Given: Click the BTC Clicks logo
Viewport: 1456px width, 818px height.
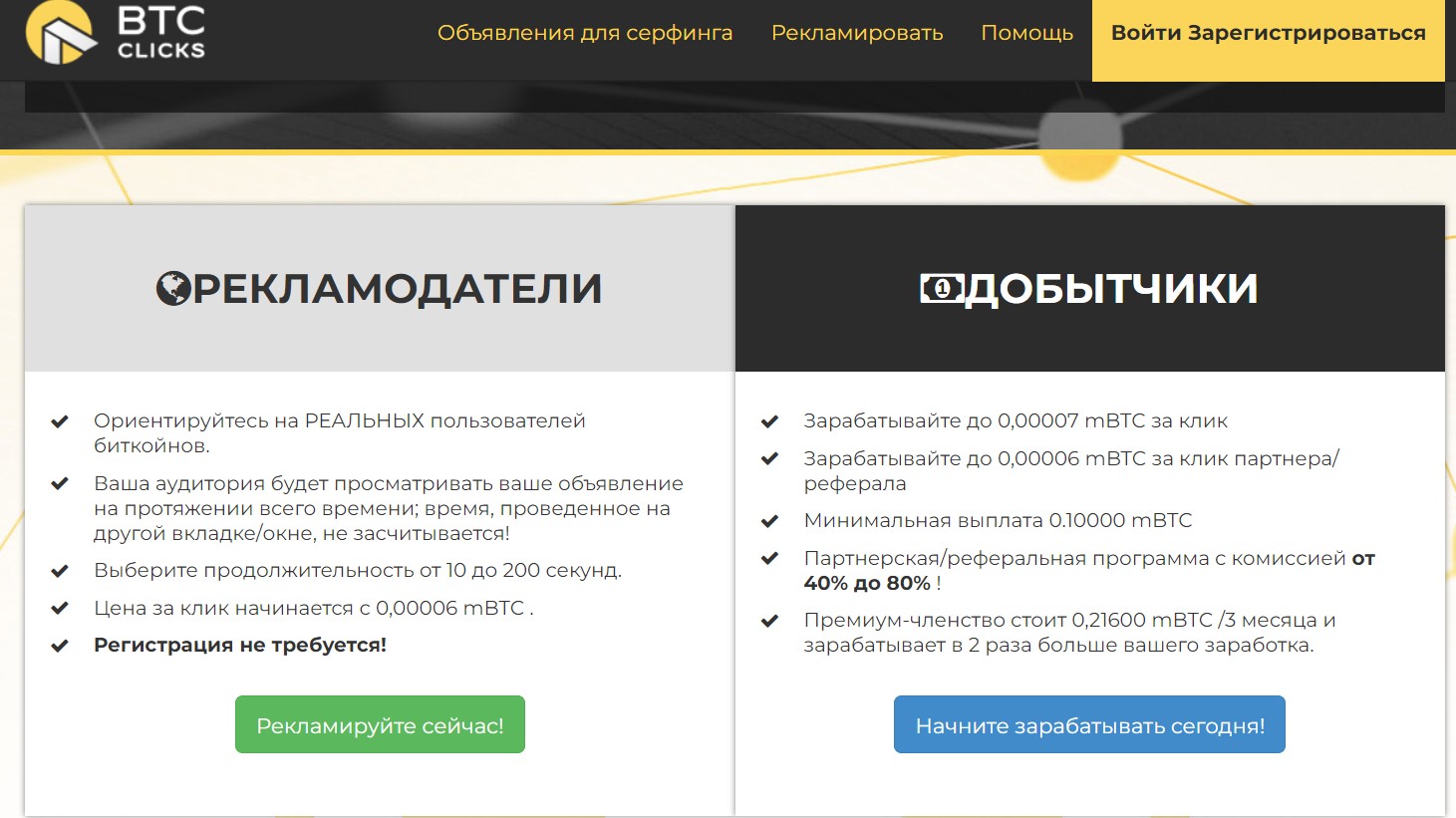Looking at the screenshot, I should [116, 33].
